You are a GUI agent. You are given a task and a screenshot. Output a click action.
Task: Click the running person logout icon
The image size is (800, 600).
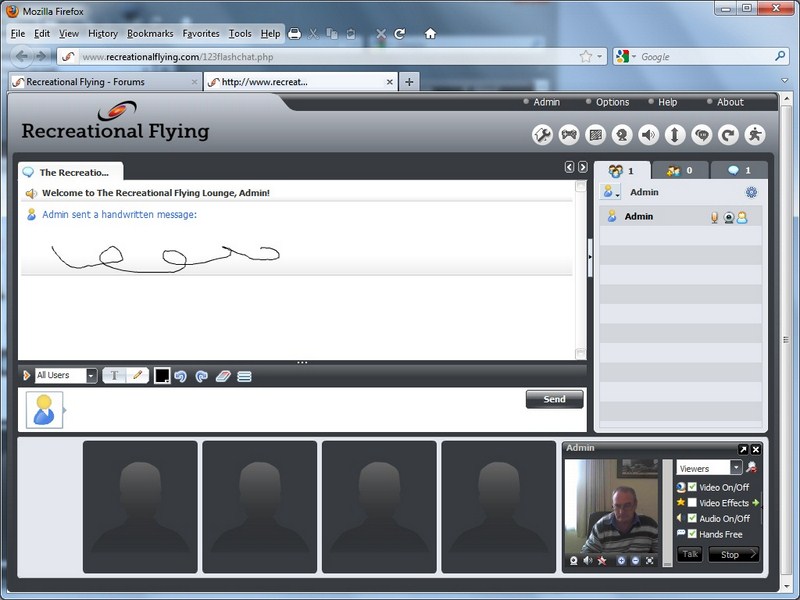pos(755,135)
